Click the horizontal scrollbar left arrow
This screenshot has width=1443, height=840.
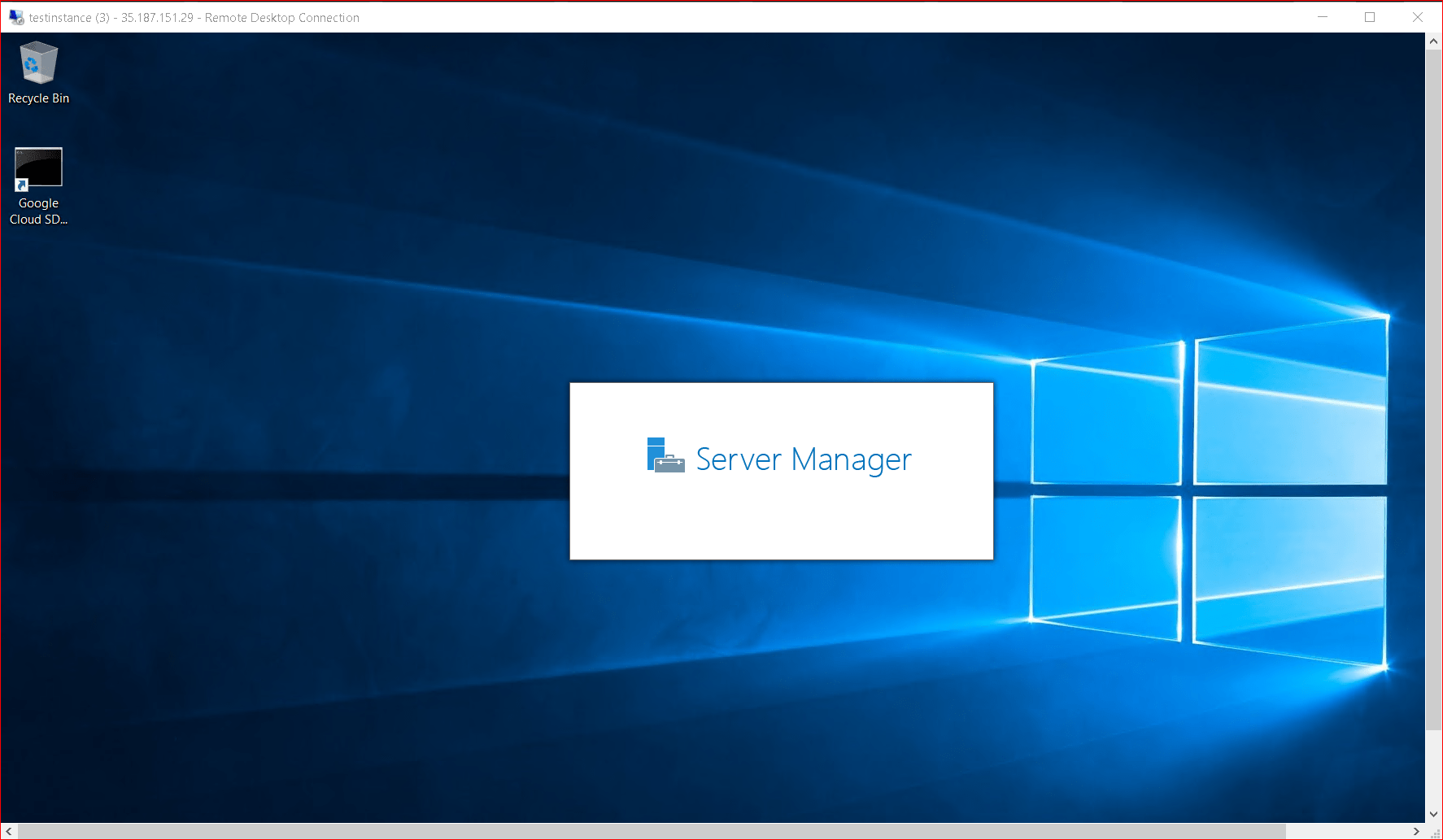coord(9,831)
